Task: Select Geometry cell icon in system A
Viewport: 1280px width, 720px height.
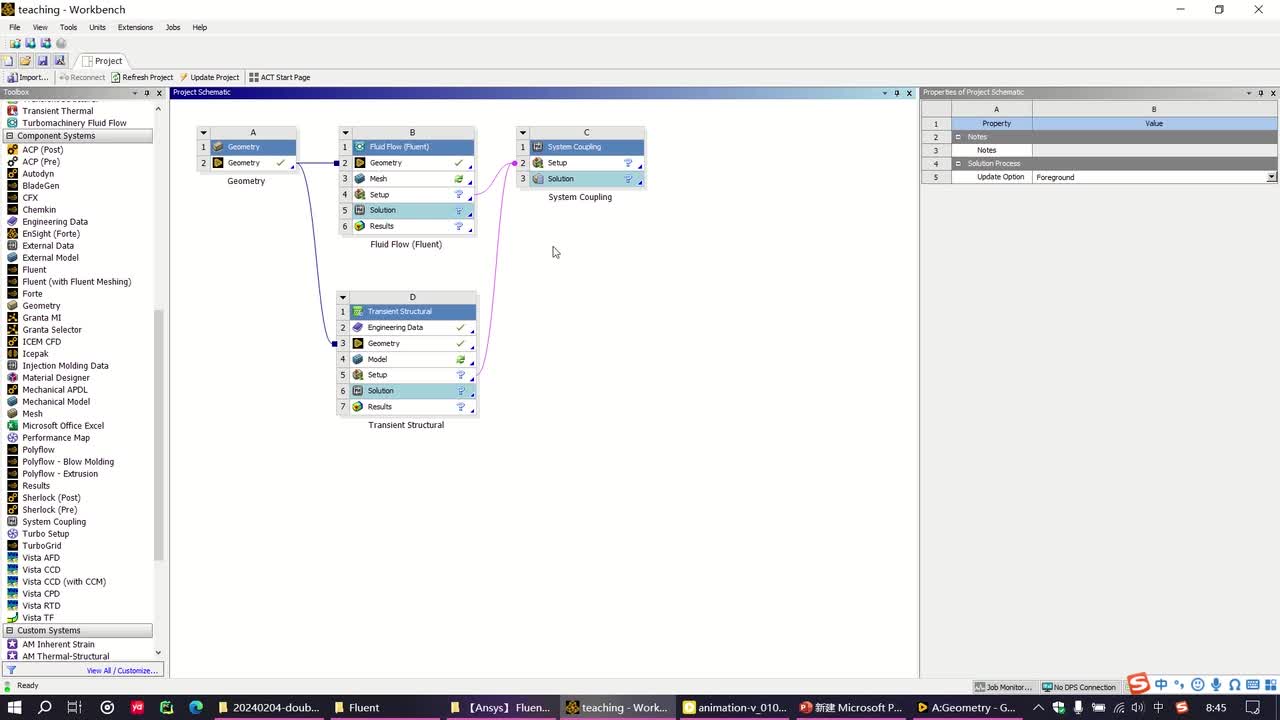Action: (x=218, y=163)
